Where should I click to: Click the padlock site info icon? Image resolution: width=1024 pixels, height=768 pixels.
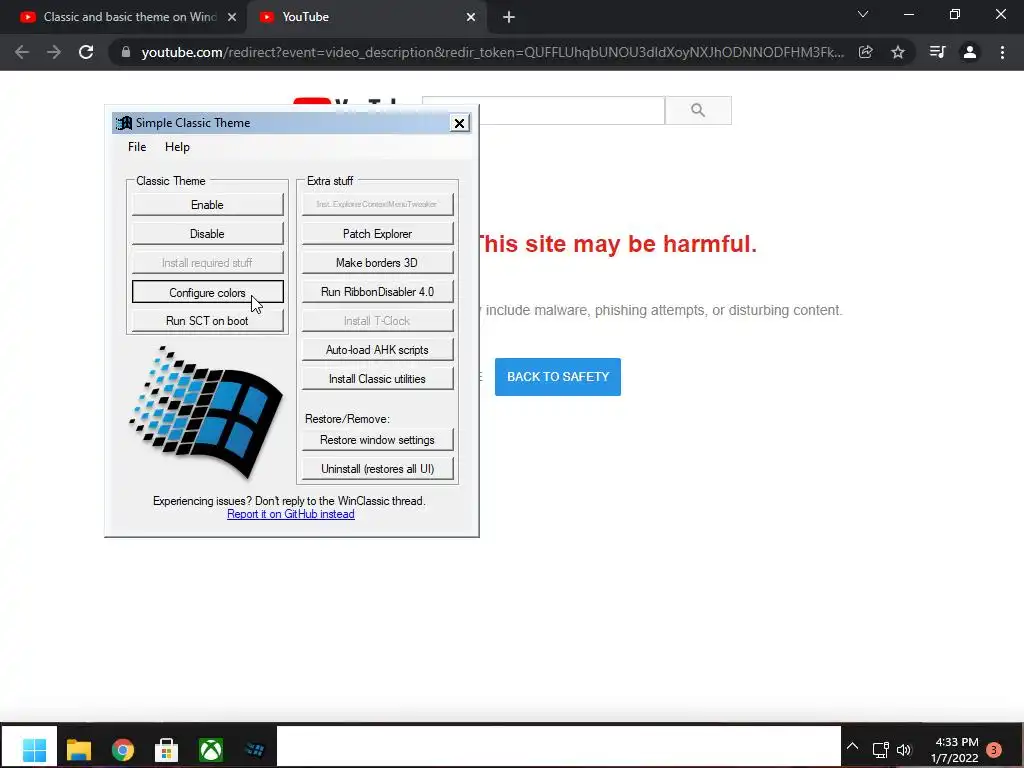tap(125, 52)
